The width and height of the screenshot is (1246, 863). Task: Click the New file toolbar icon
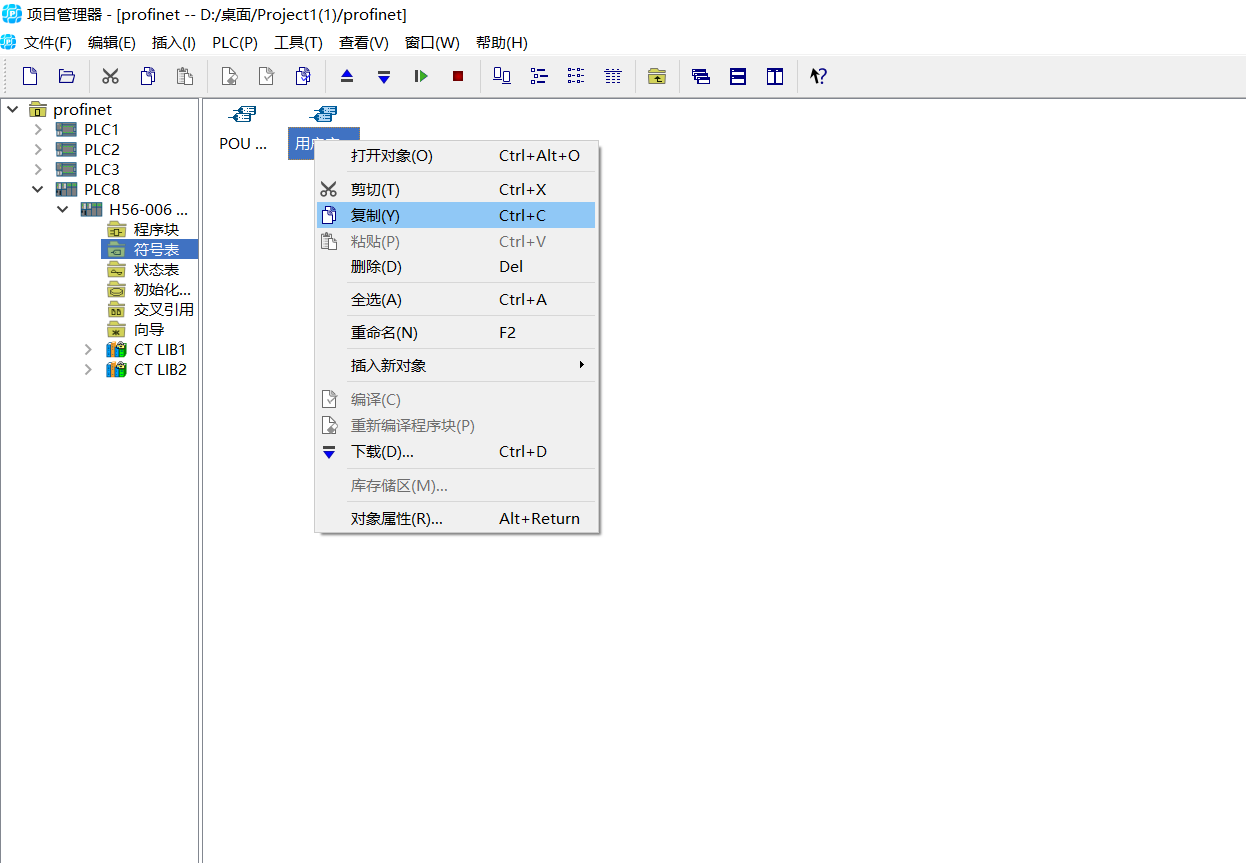point(30,76)
